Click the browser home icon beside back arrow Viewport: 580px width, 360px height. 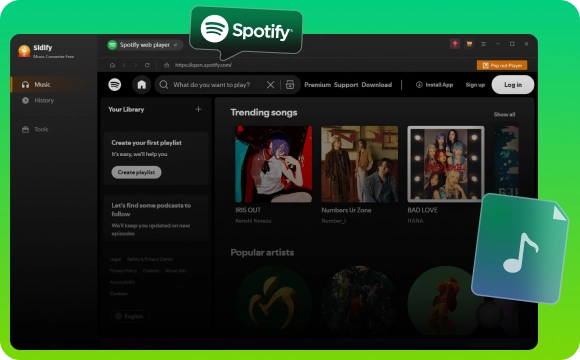[112, 65]
